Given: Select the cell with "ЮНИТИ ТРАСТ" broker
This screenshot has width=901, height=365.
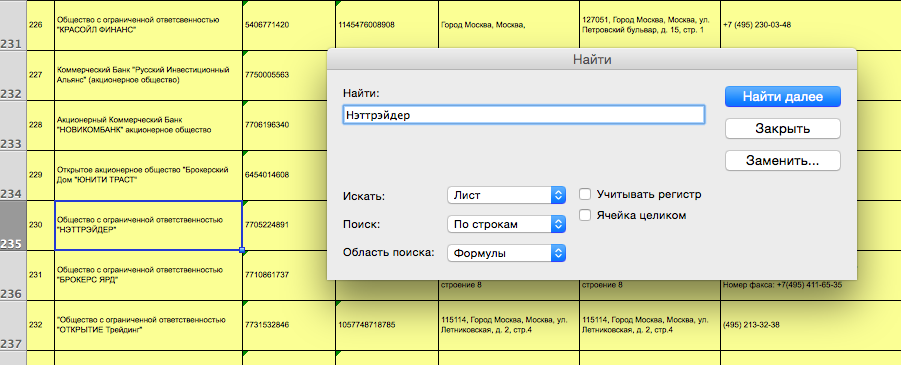Looking at the screenshot, I should click(148, 176).
